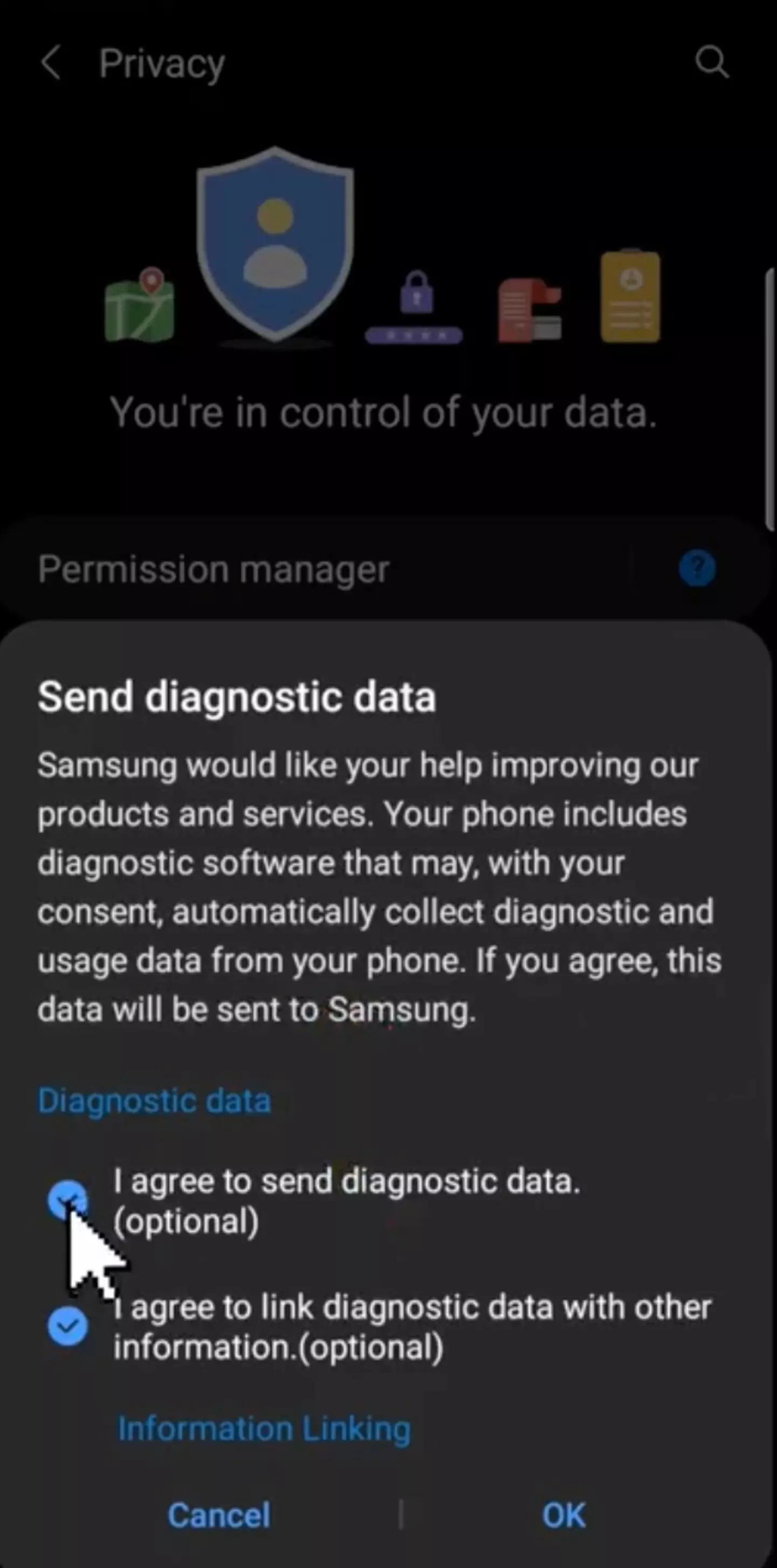Tap the green map location illustration
777x1568 pixels.
(x=140, y=304)
